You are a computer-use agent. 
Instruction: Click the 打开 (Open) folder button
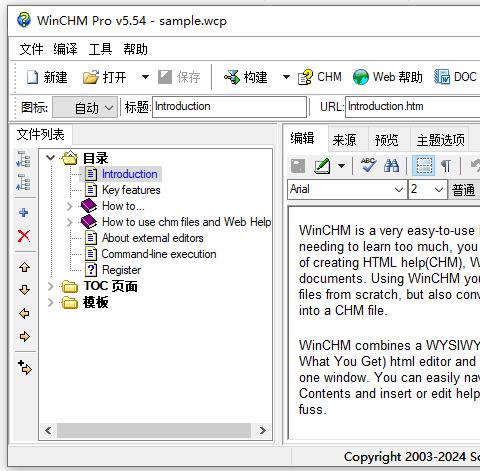tap(104, 77)
